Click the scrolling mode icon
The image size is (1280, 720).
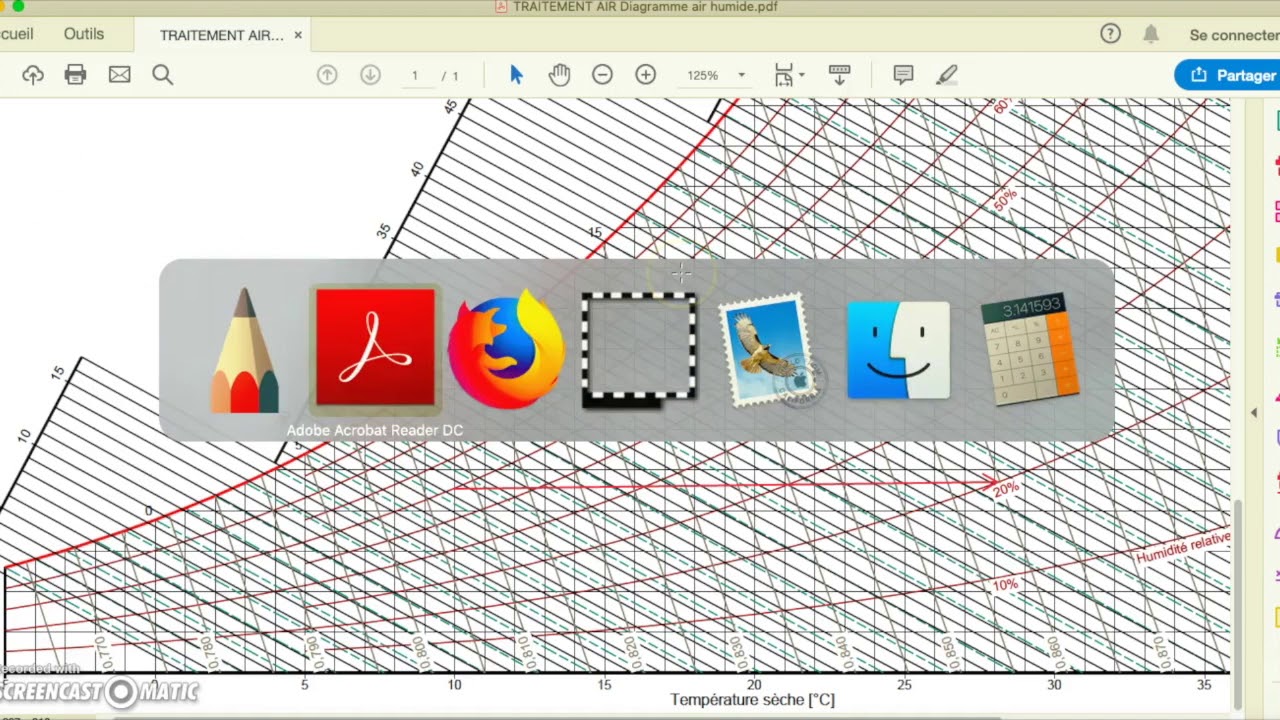tap(840, 75)
